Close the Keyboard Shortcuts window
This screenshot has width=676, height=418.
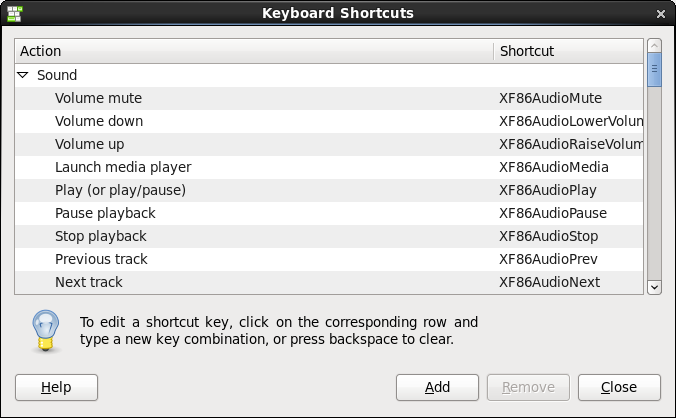coord(662,14)
